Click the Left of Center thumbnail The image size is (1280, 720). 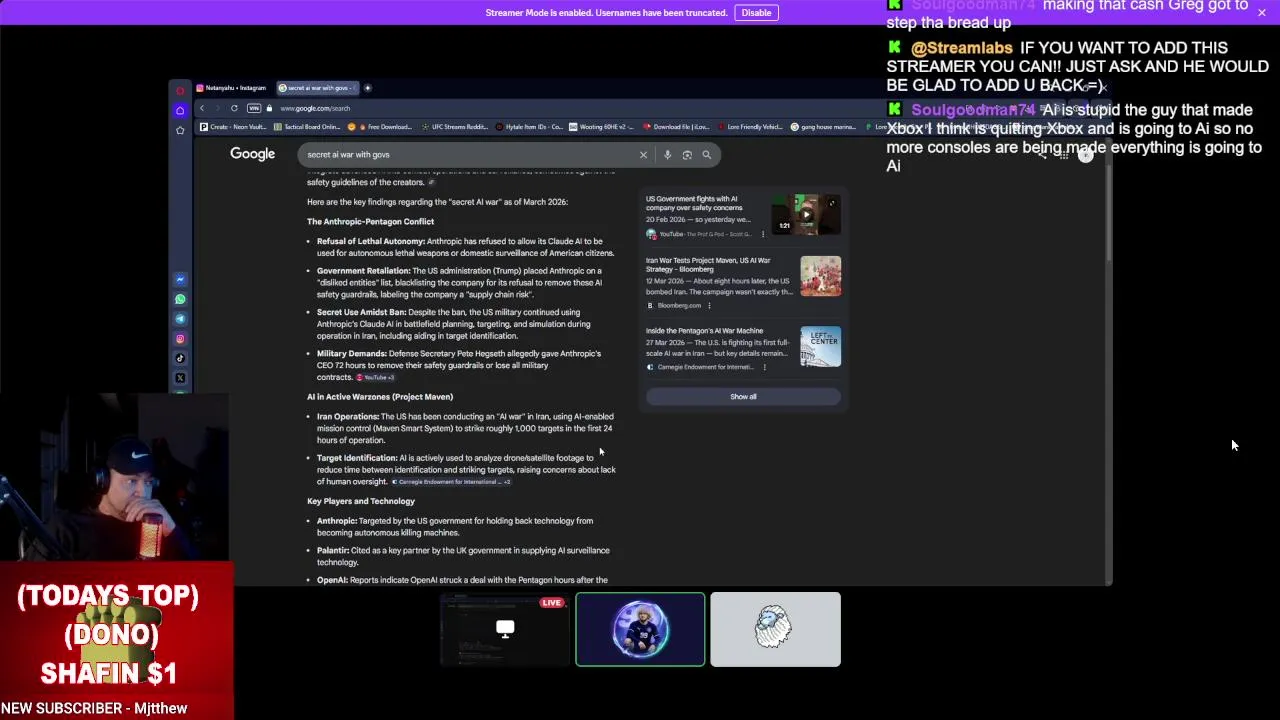pos(820,346)
